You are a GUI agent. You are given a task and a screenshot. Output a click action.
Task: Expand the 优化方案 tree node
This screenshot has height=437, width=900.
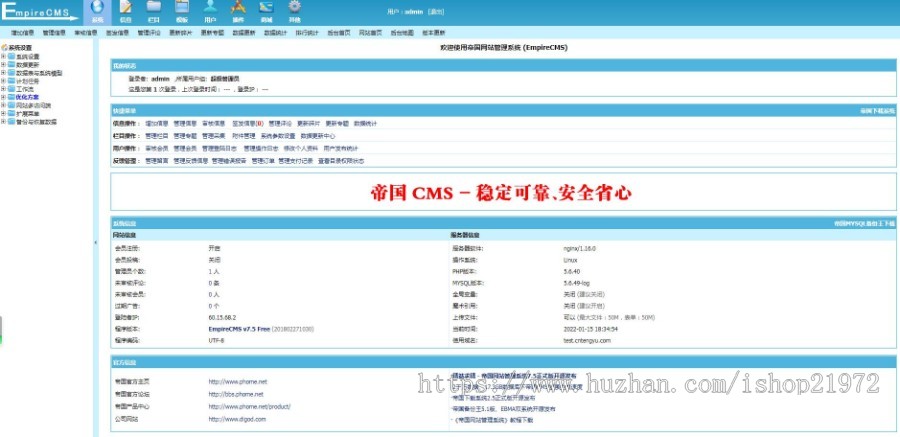click(3, 97)
